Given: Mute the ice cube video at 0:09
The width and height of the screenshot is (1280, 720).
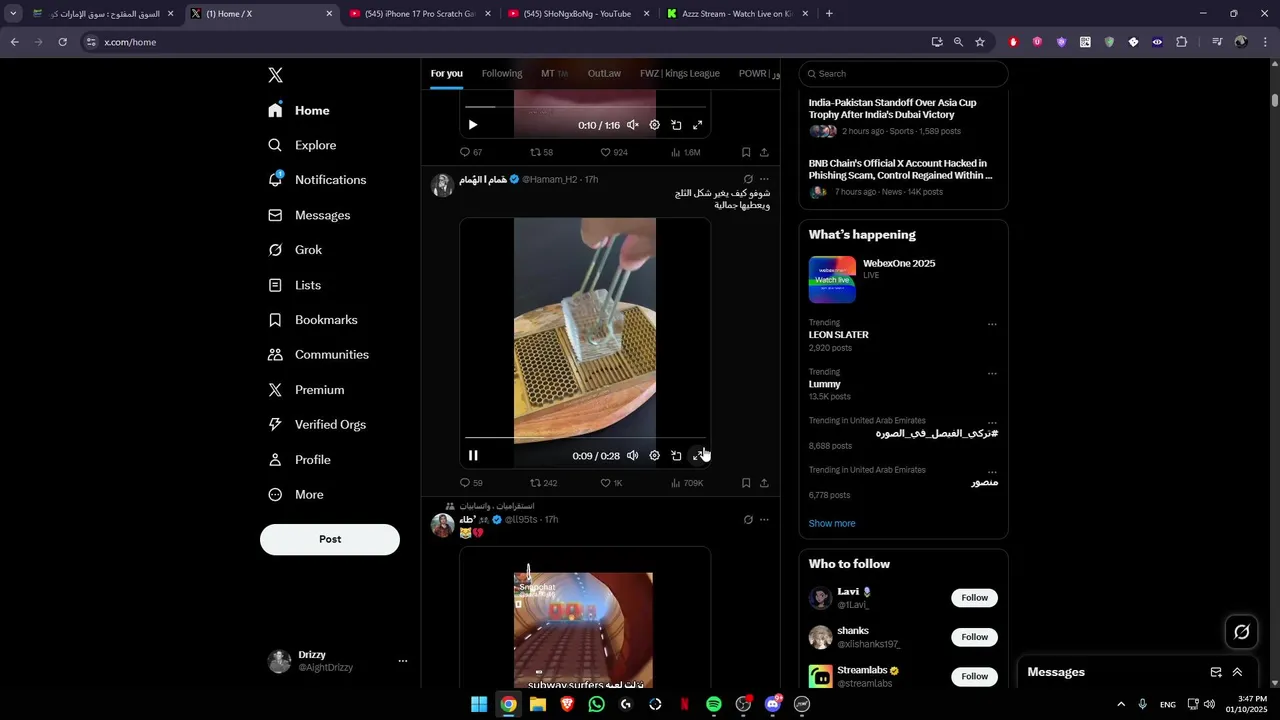Looking at the screenshot, I should point(632,456).
